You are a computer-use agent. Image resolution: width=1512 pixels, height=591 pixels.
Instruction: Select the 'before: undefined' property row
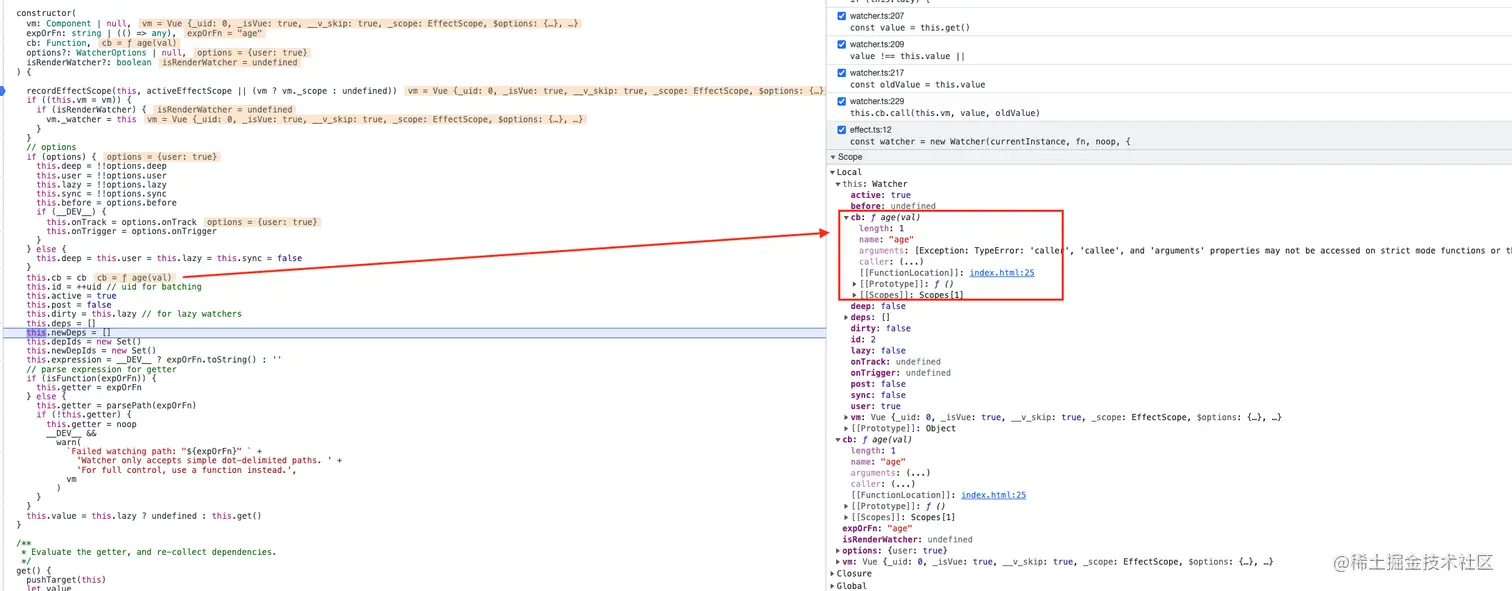894,206
